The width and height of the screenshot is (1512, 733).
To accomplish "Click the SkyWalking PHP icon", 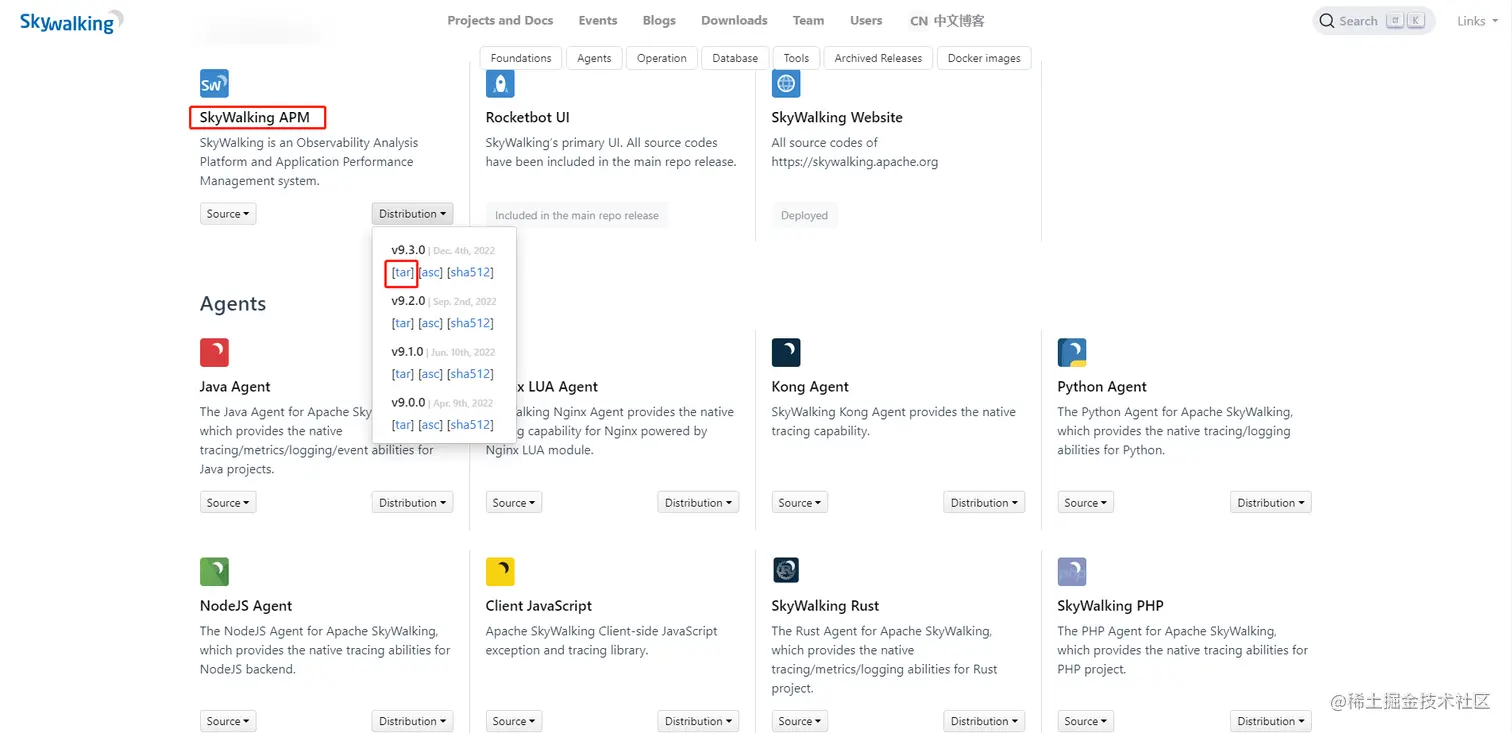I will coord(1072,571).
